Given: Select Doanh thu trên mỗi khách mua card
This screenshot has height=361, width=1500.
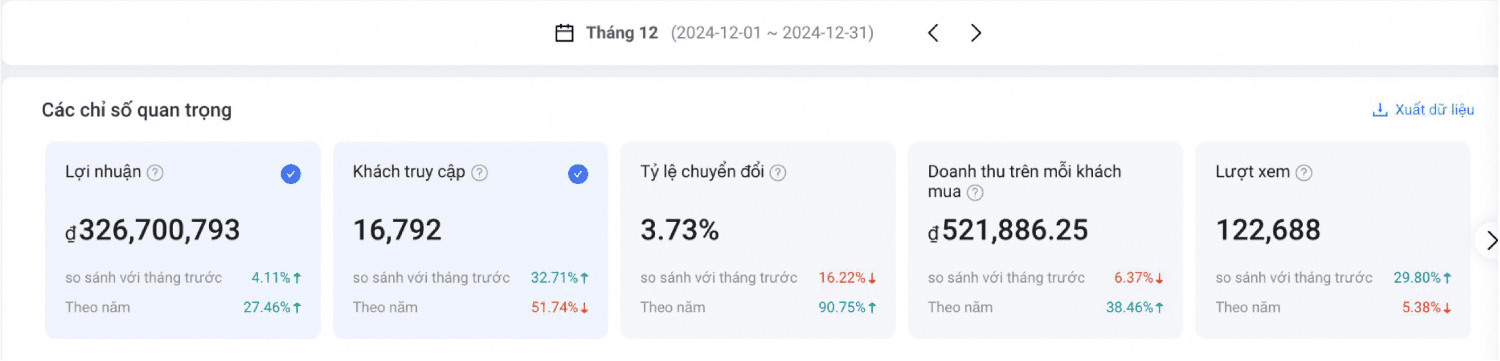Looking at the screenshot, I should (x=1045, y=240).
